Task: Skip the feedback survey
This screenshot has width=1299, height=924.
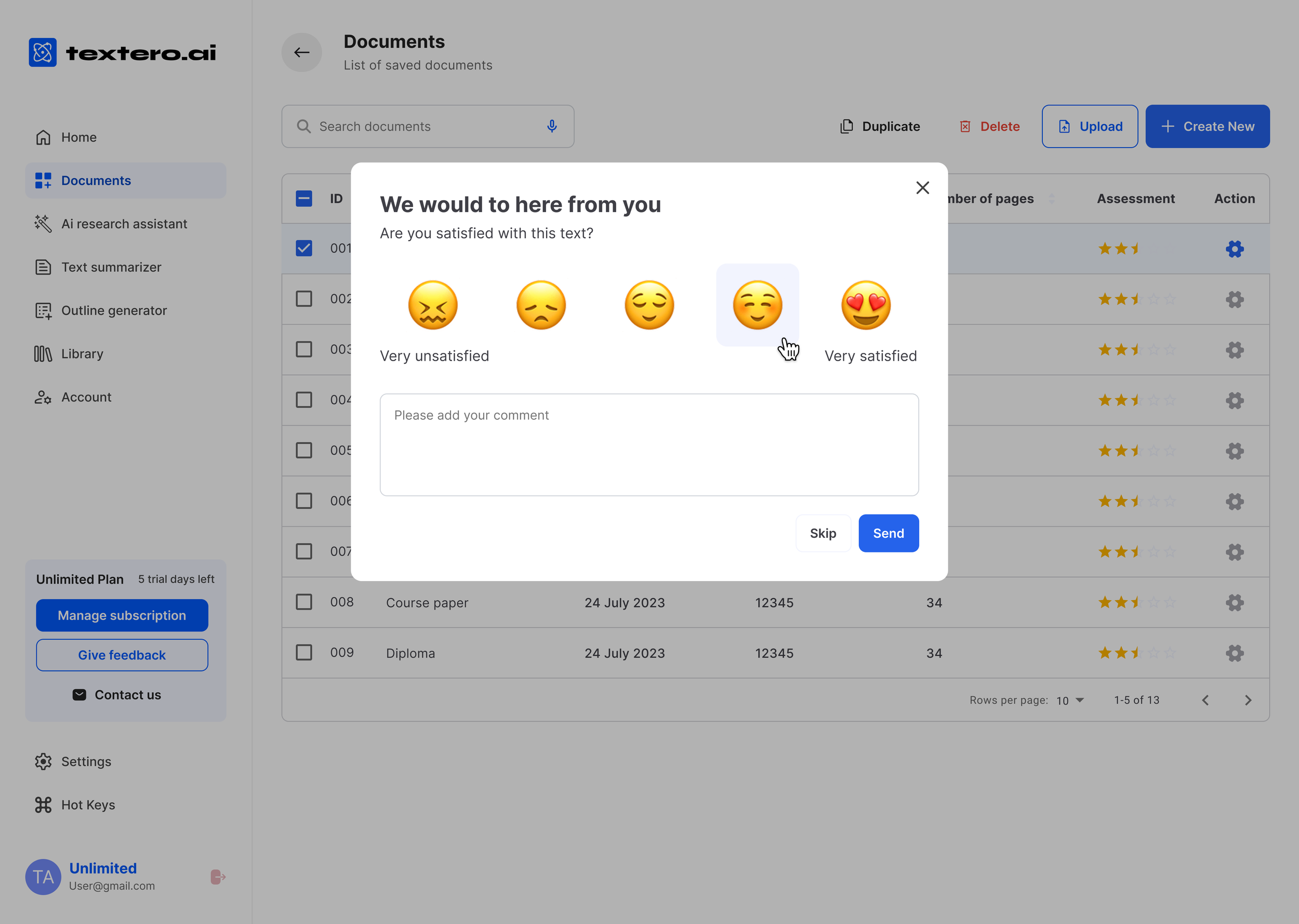Action: coord(823,533)
